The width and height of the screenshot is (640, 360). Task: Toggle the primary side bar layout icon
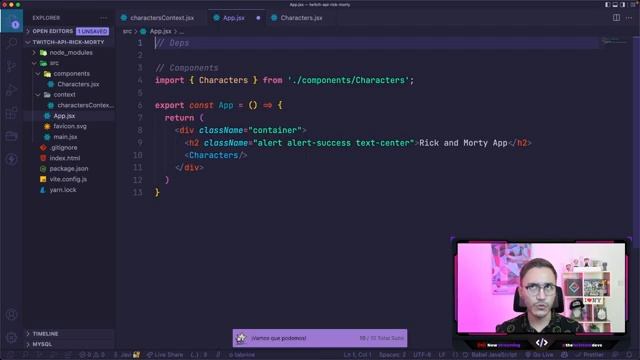pyautogui.click(x=607, y=4)
